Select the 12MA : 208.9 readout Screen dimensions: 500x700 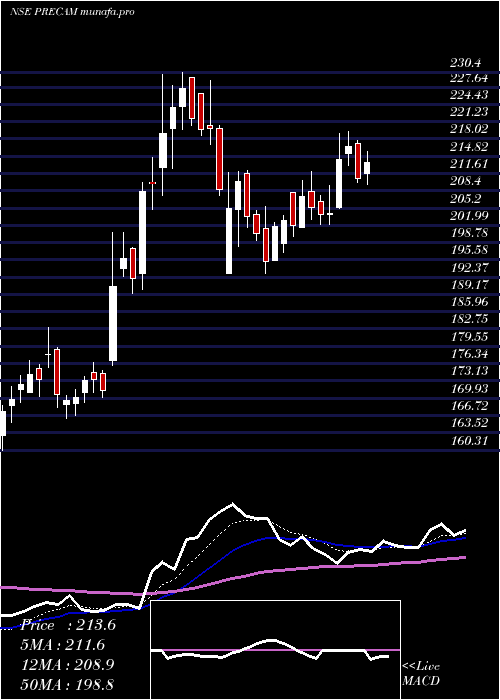click(x=68, y=665)
